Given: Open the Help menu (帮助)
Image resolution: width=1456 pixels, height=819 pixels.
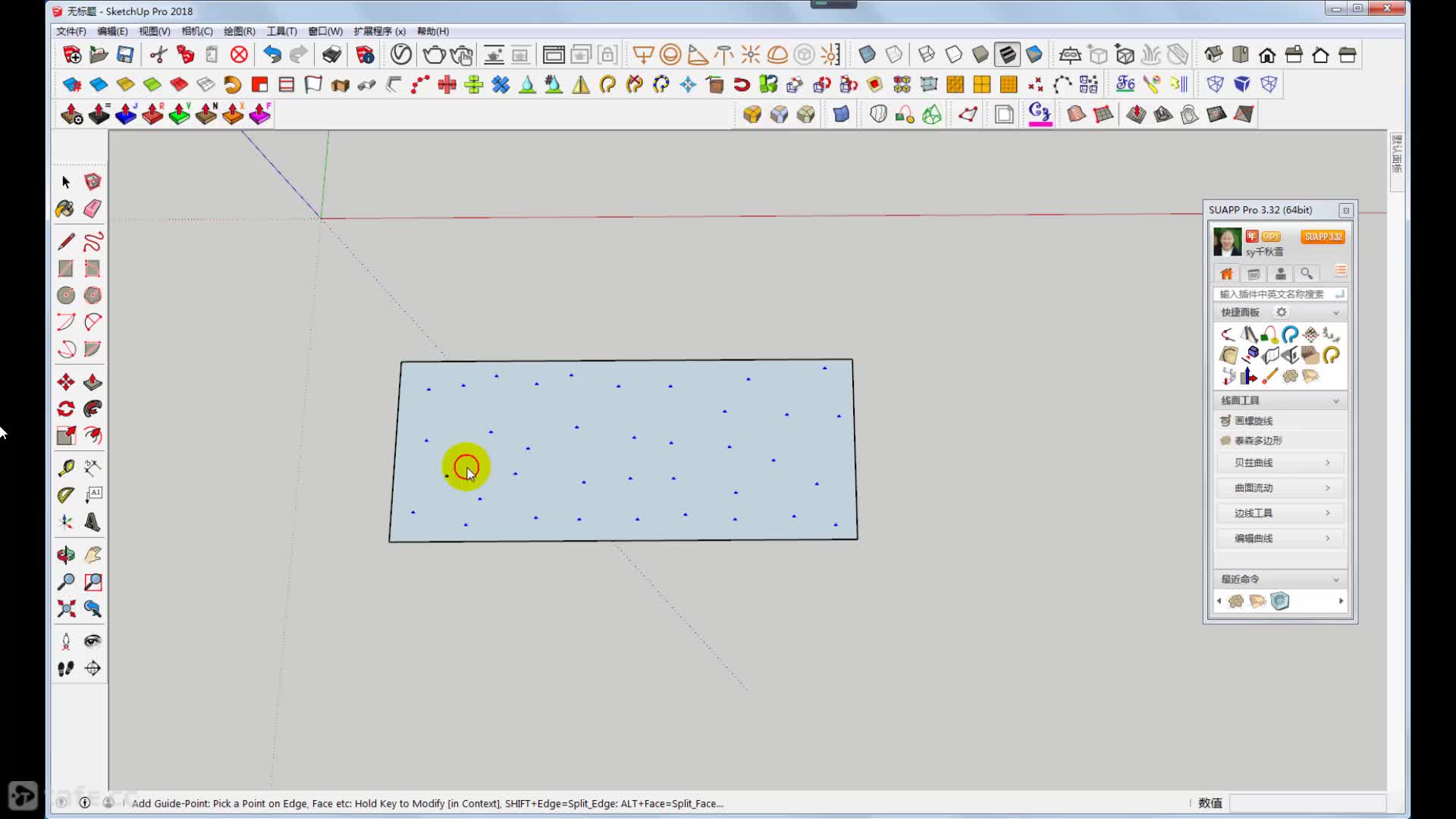Looking at the screenshot, I should tap(432, 31).
